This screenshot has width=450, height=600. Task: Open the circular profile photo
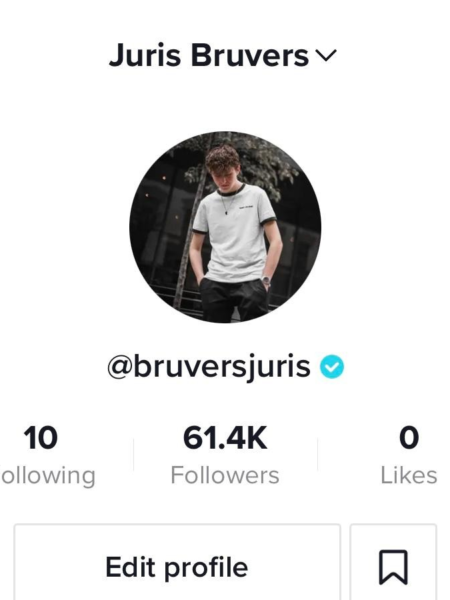pos(225,227)
